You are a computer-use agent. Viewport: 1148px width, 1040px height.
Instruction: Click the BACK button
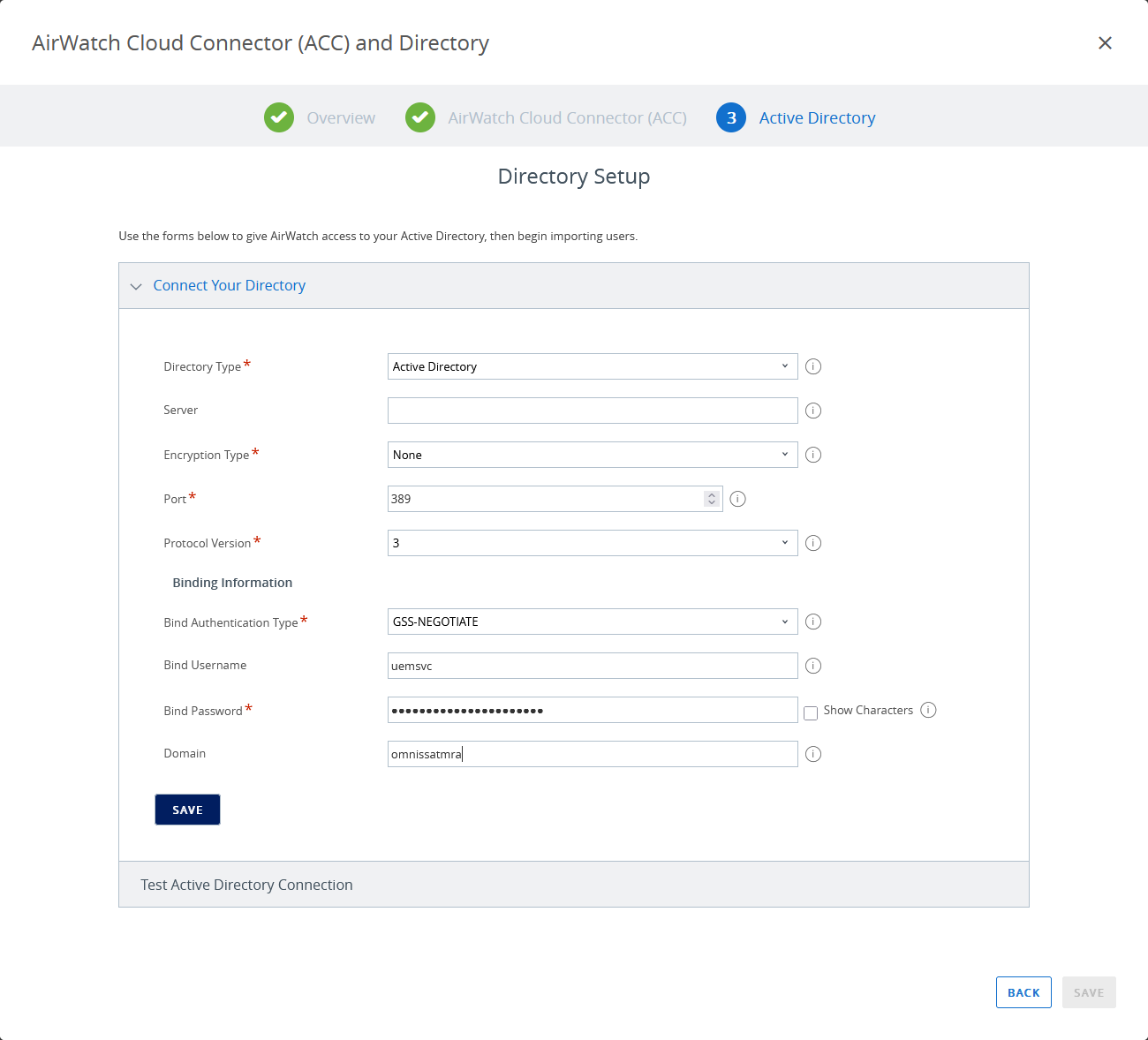coord(1023,992)
